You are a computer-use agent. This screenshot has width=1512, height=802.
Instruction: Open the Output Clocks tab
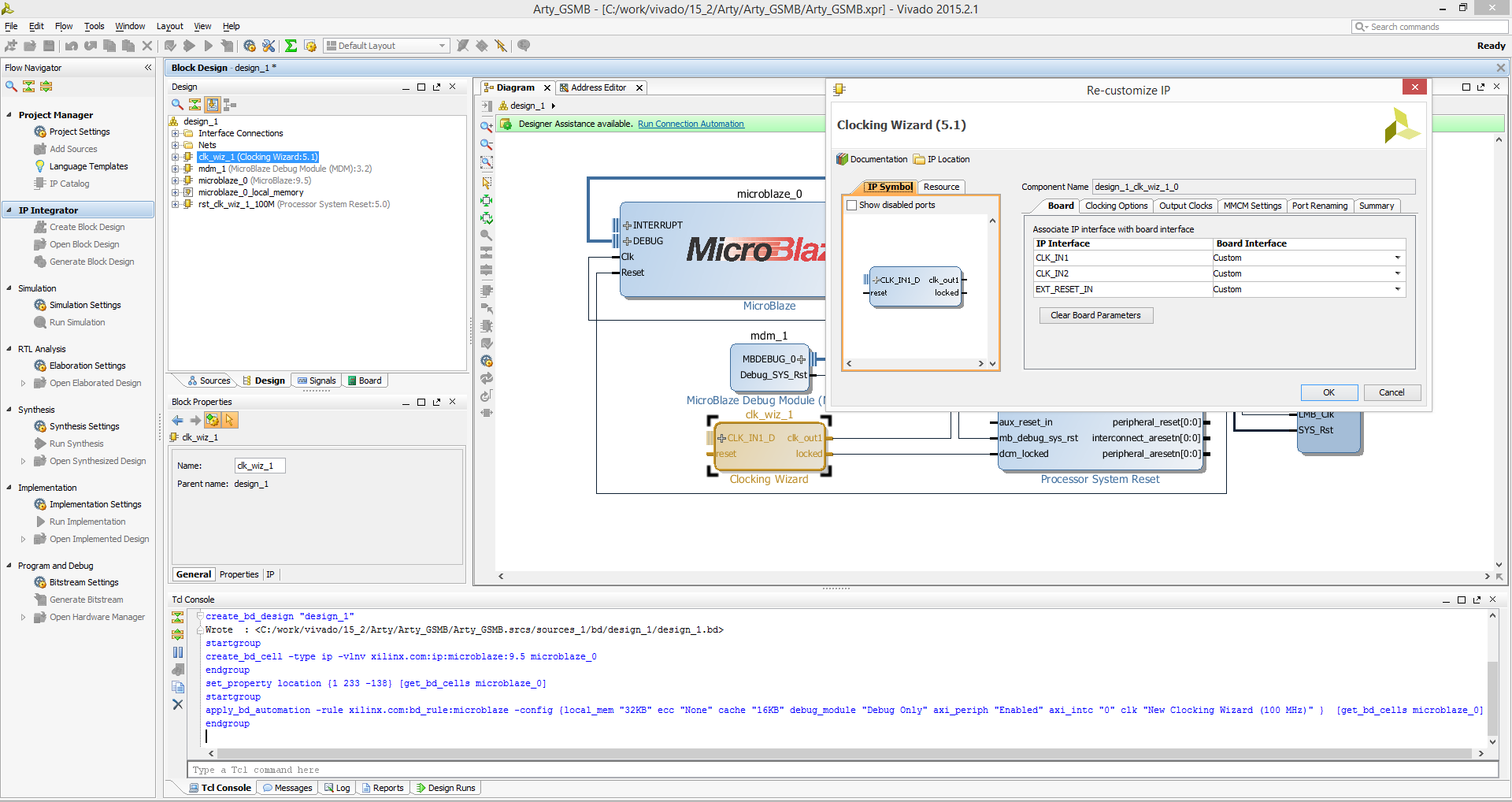(x=1185, y=206)
